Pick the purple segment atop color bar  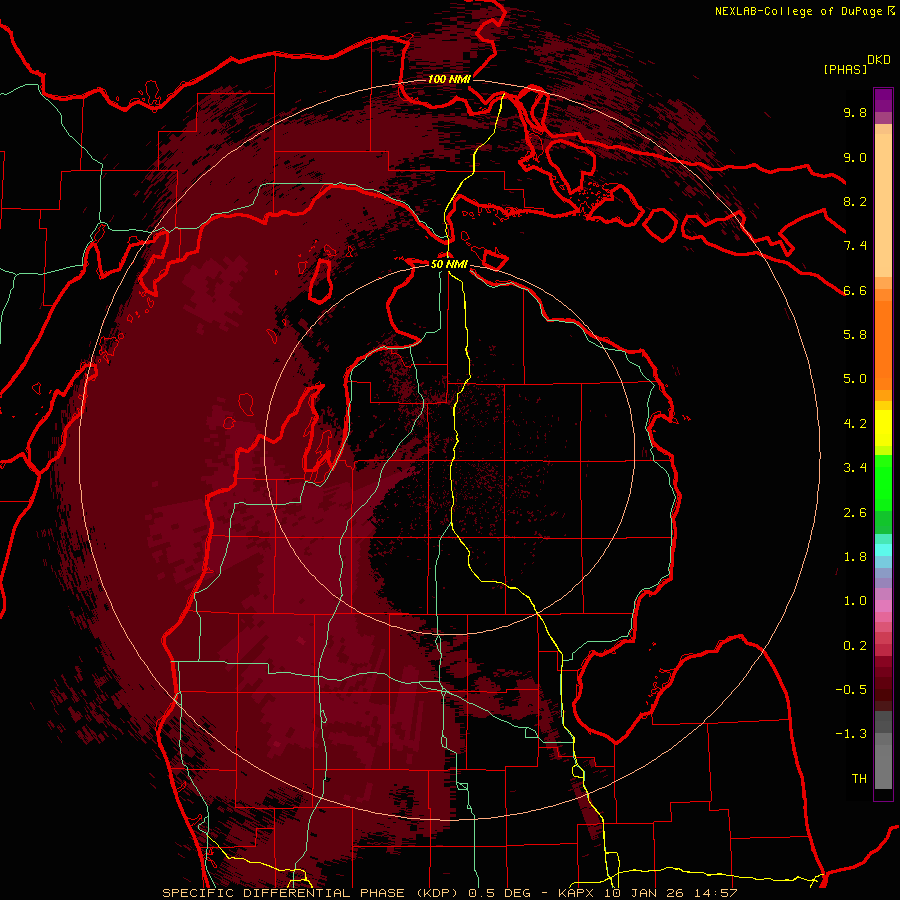click(x=883, y=100)
